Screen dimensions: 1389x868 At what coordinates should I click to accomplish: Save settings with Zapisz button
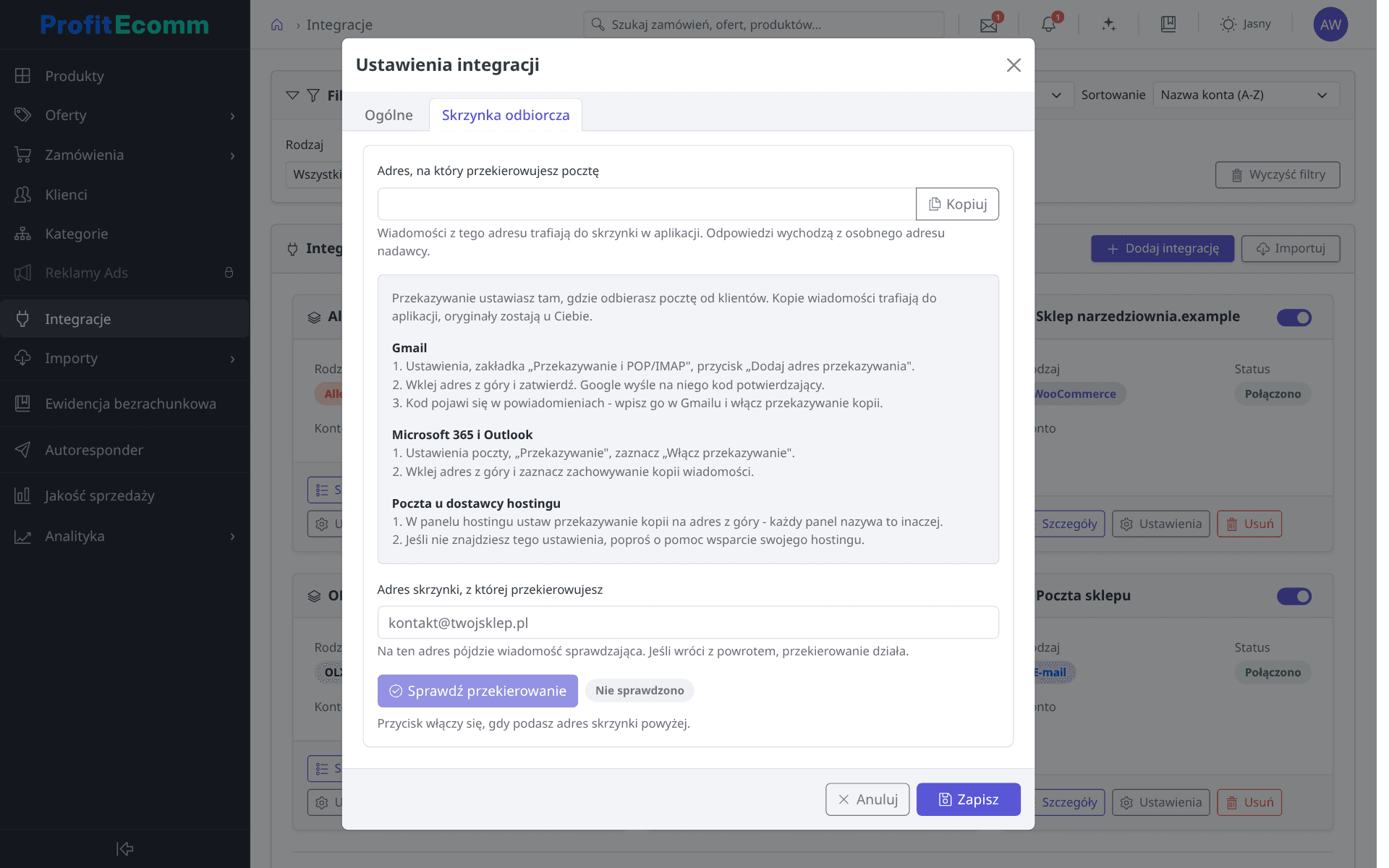[968, 799]
